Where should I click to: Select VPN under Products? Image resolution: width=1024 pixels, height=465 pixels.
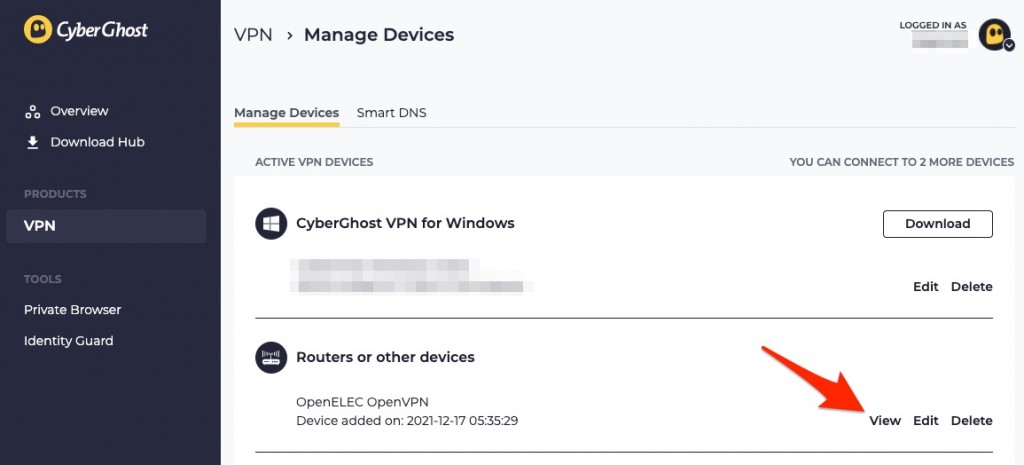(106, 226)
